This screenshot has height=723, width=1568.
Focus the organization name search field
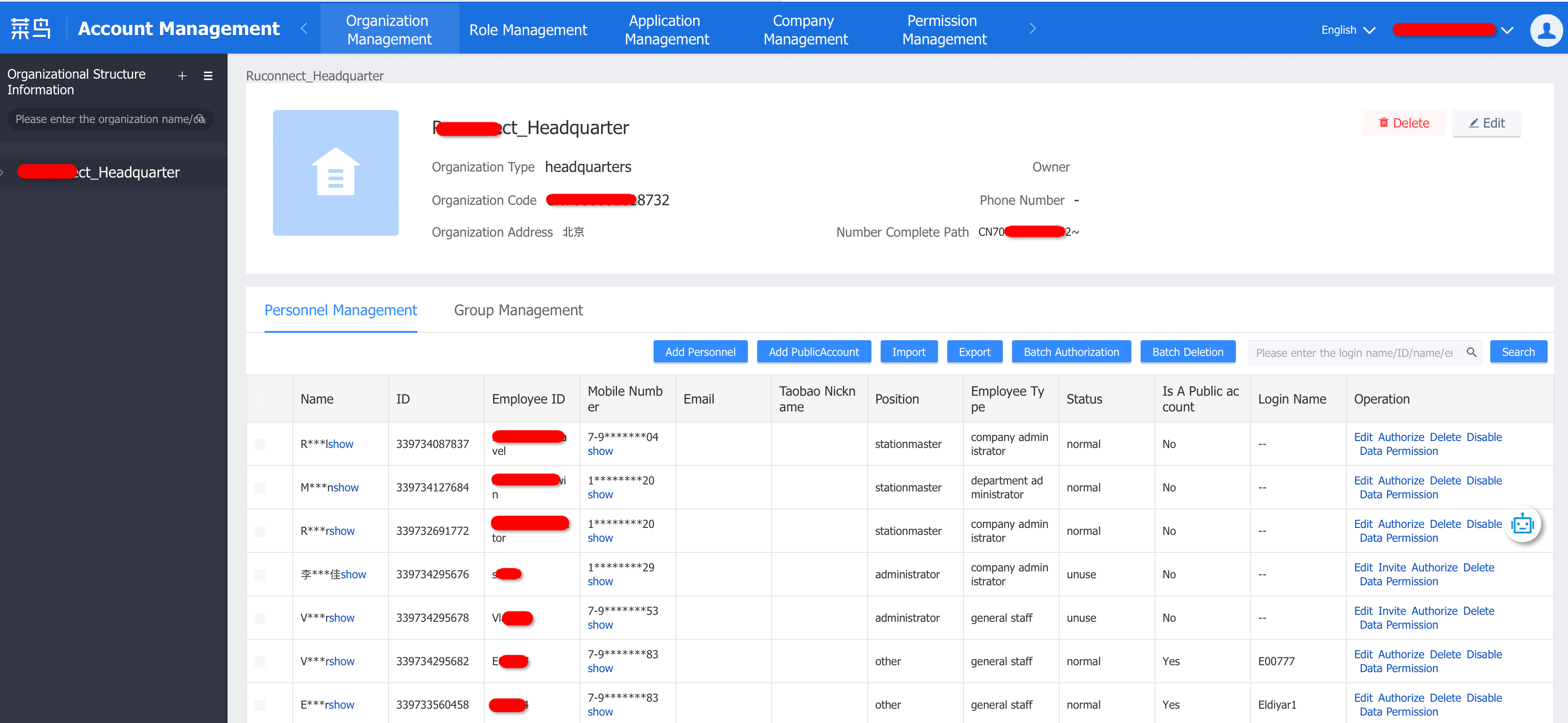[104, 119]
